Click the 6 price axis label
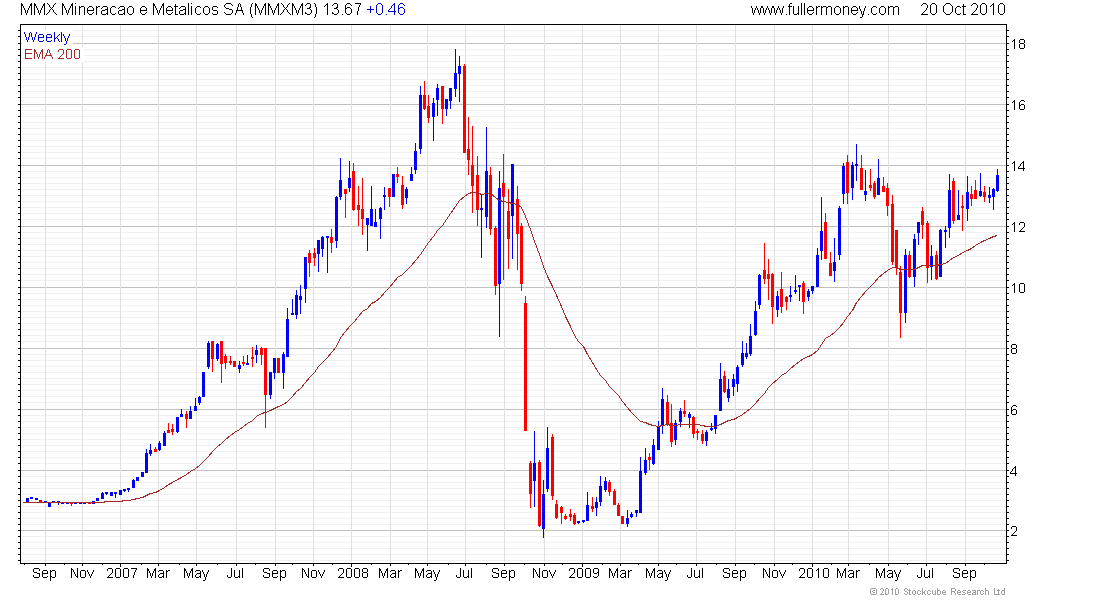This screenshot has width=1100, height=600. (1014, 411)
